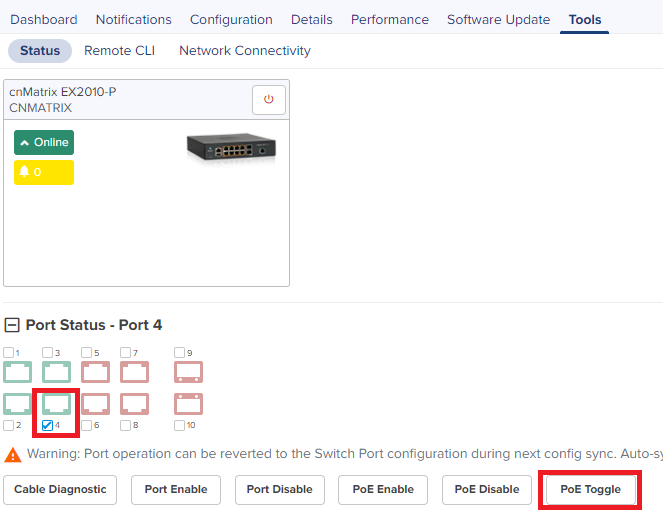Viewport: 663px width, 511px height.
Task: Click the yellow alarm bell badge showing 0
Action: [44, 172]
